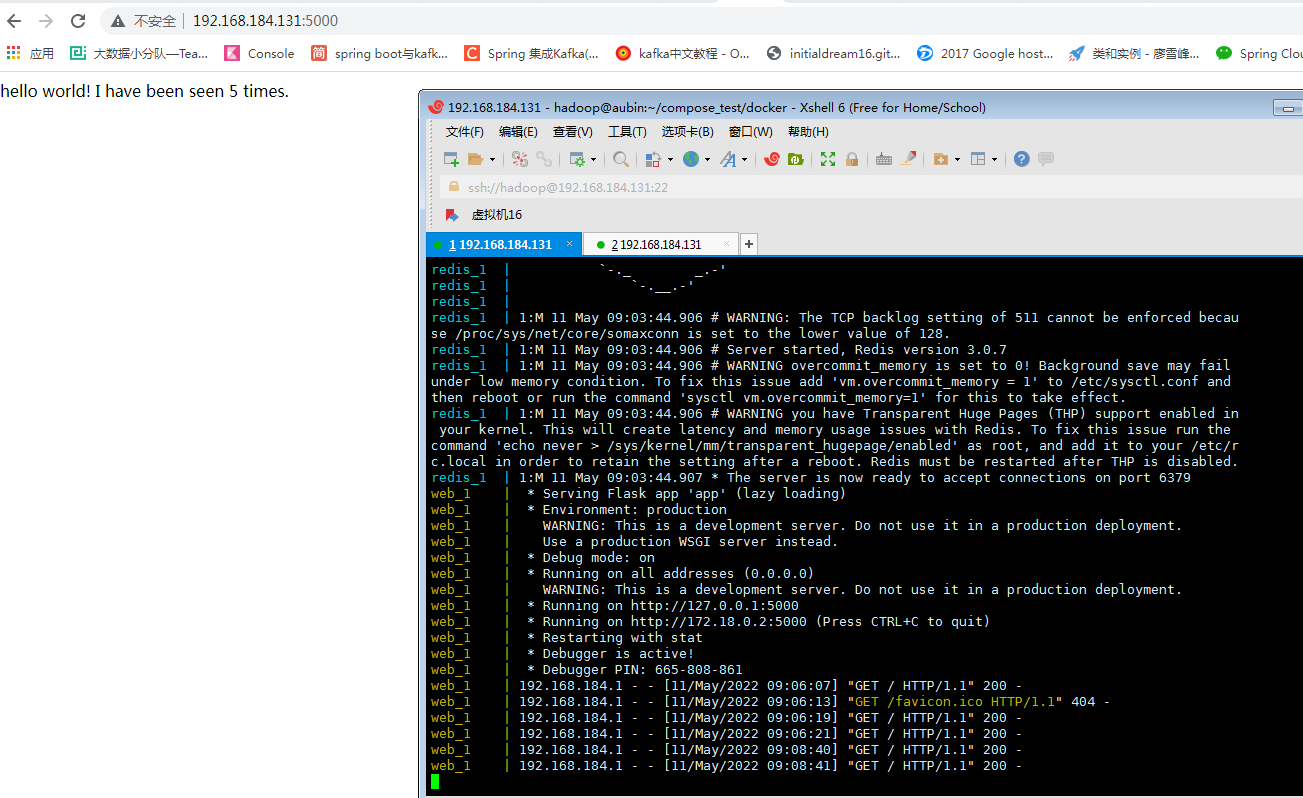Open the Spring 集成Kafka bookmark
This screenshot has width=1303, height=798.
[531, 53]
